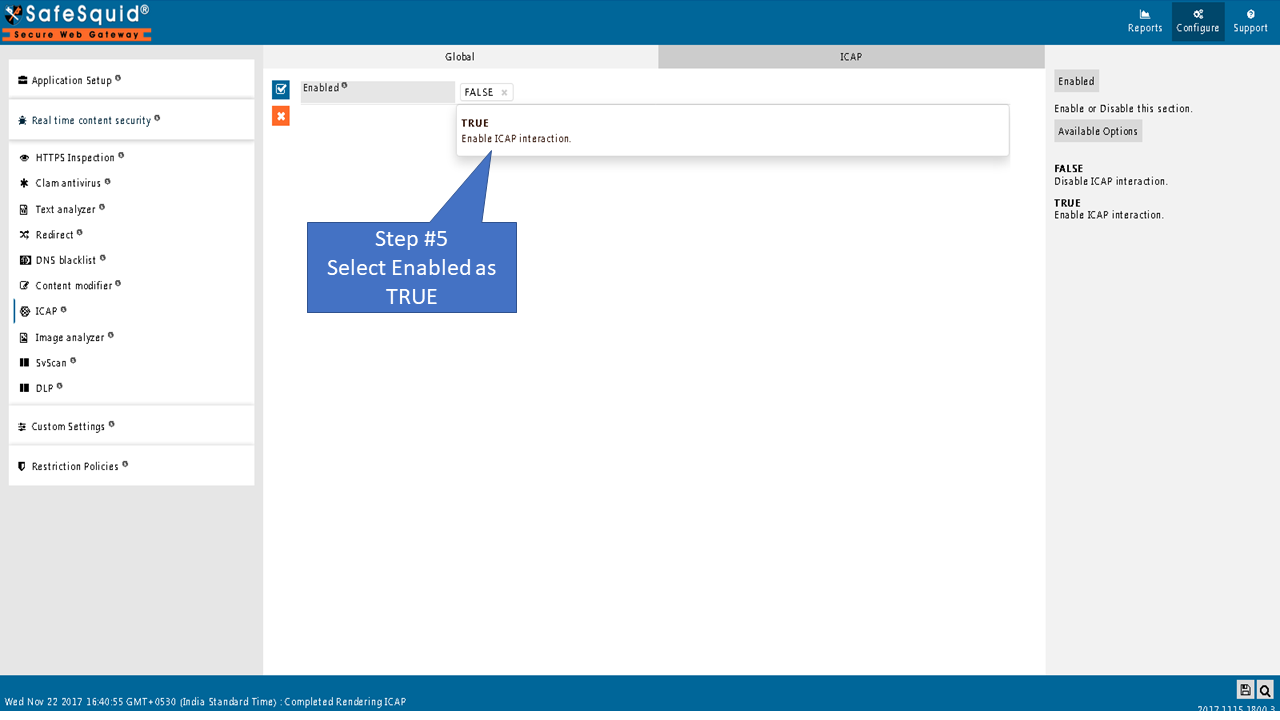
Task: Open the Configure section icon
Action: click(x=1197, y=21)
